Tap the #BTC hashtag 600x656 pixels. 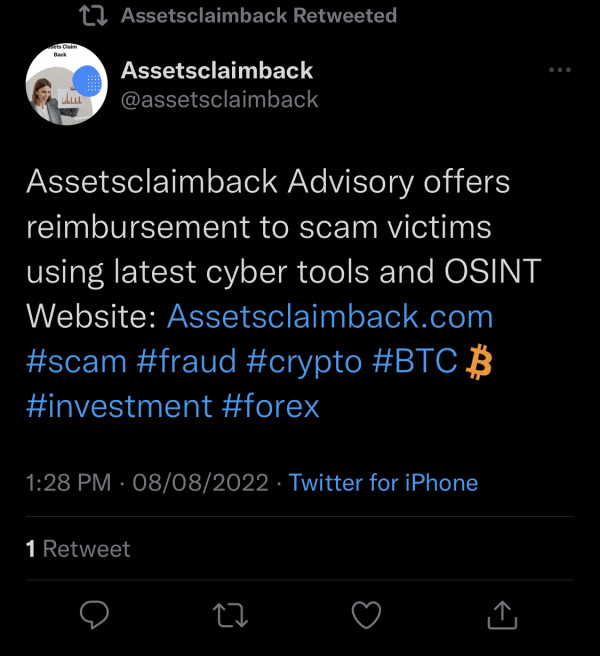[x=415, y=361]
